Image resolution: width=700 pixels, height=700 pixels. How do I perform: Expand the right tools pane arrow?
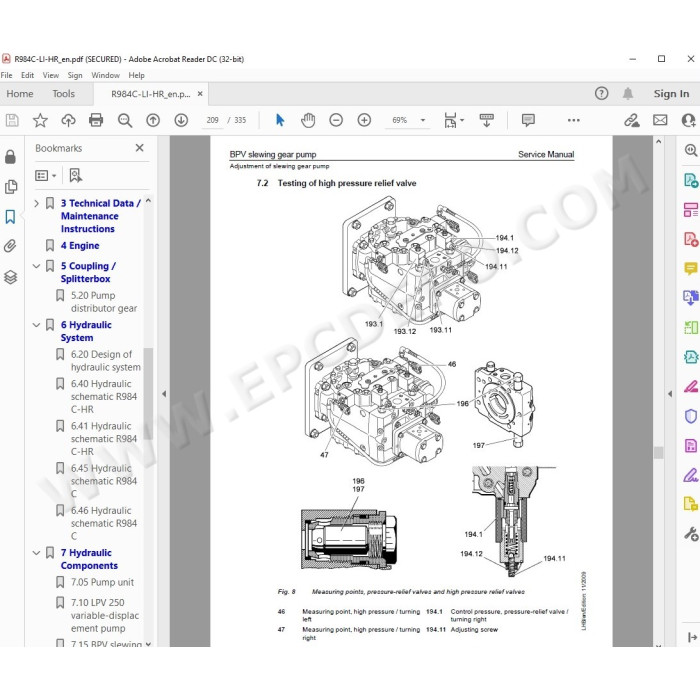[x=670, y=394]
